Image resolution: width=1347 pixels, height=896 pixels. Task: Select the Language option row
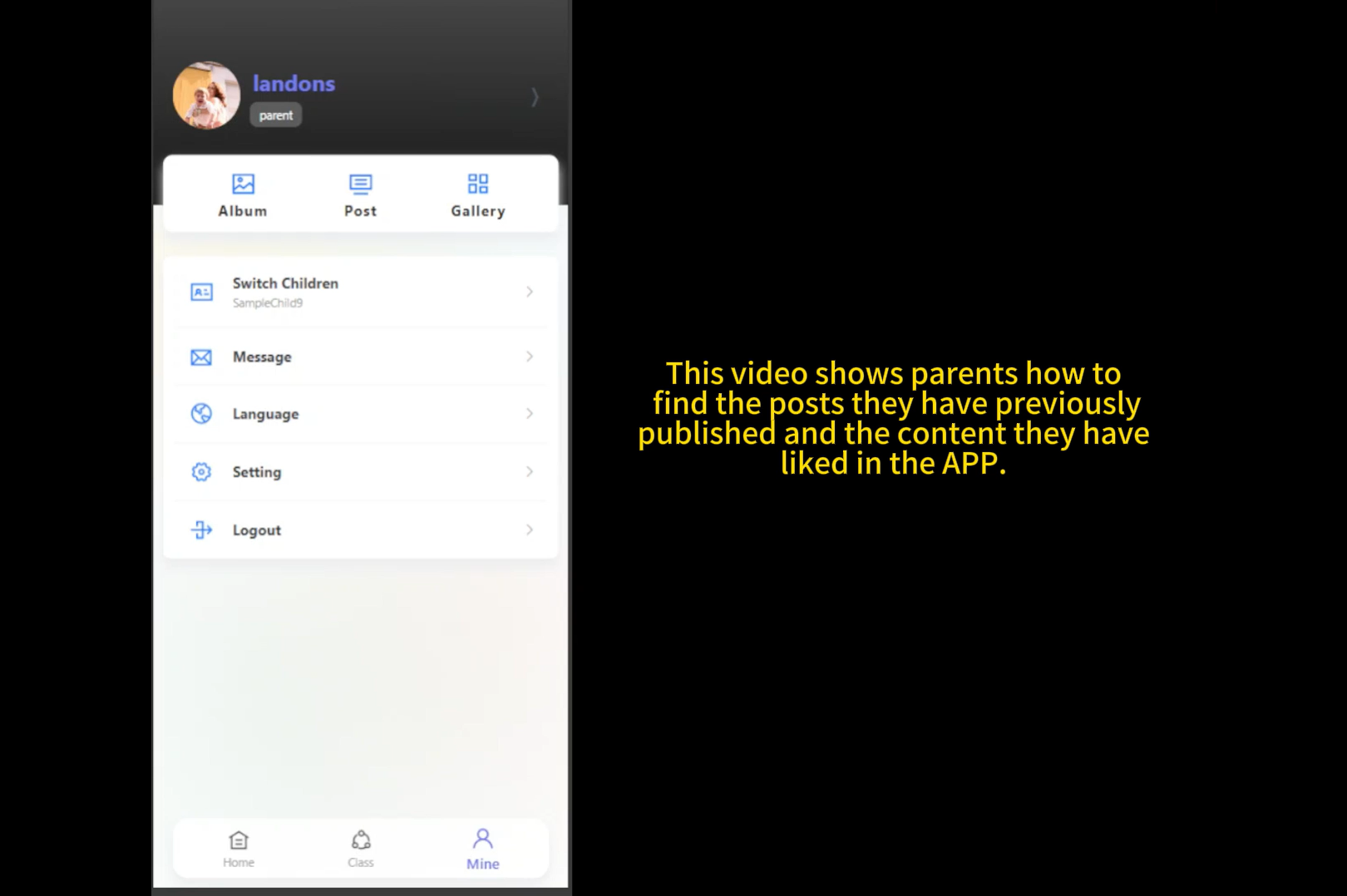(x=265, y=413)
